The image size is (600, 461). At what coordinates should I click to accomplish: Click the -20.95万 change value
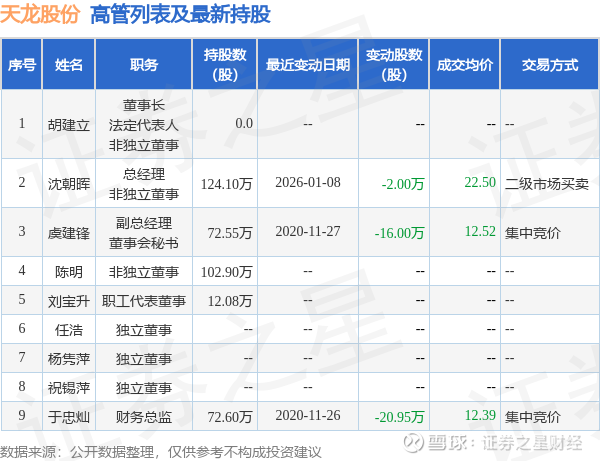pyautogui.click(x=399, y=417)
